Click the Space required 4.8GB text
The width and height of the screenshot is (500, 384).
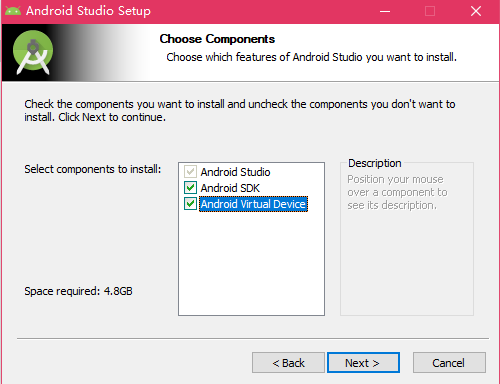pyautogui.click(x=78, y=291)
